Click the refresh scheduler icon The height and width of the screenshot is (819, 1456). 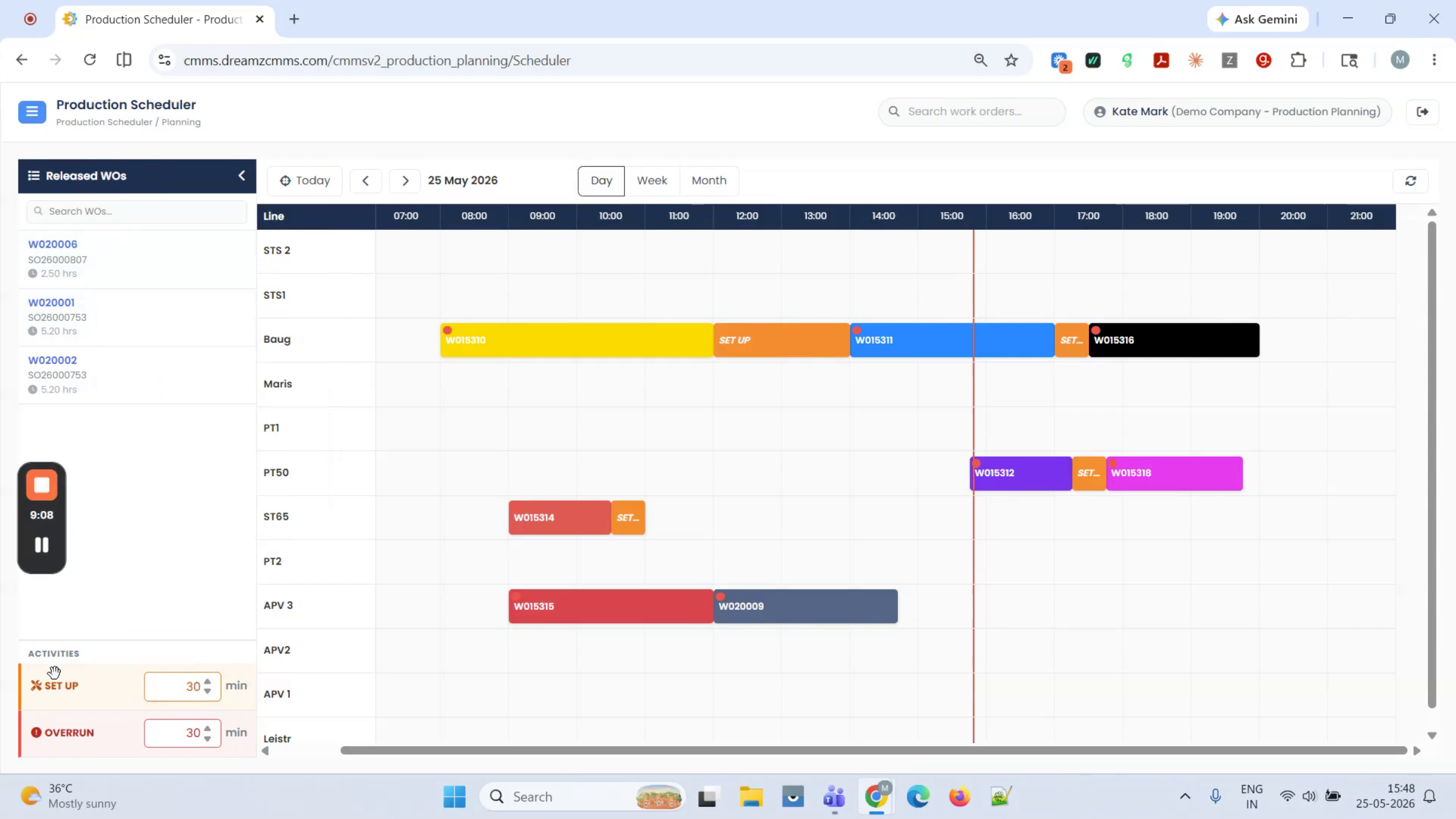click(x=1410, y=181)
